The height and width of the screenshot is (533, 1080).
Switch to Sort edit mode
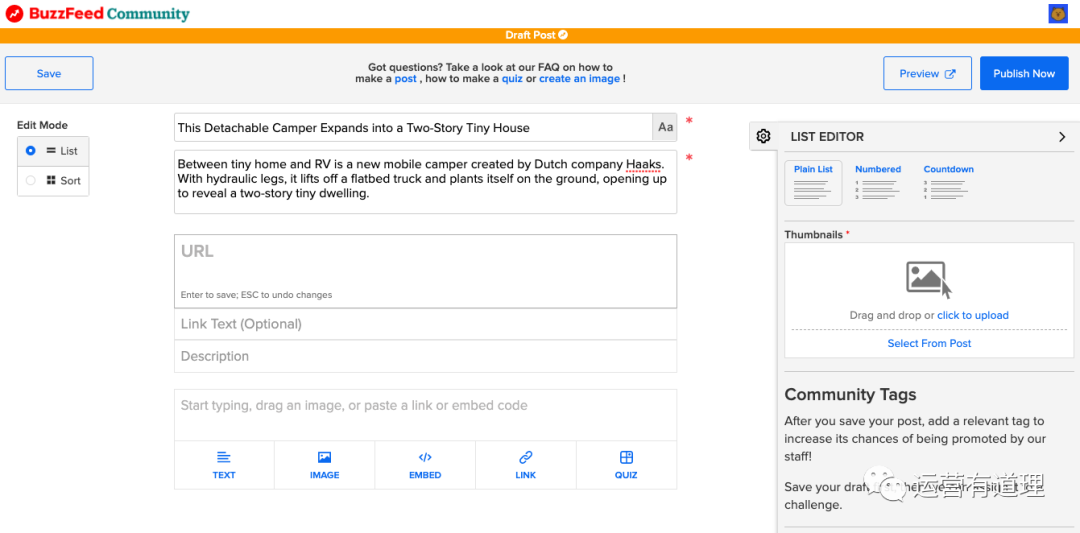click(31, 181)
